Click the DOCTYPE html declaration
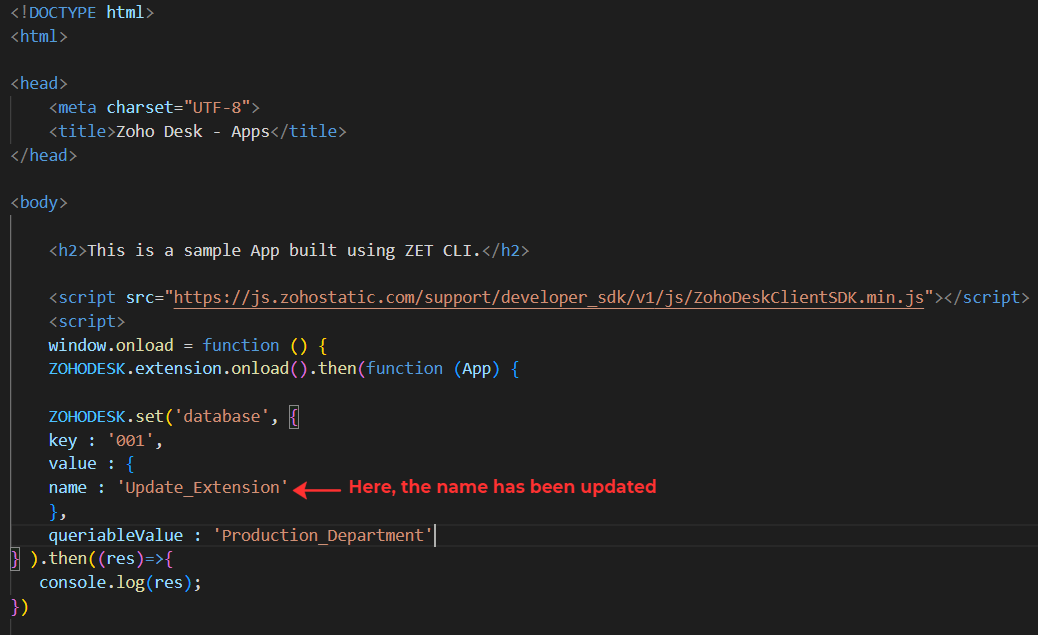The height and width of the screenshot is (635, 1038). (82, 13)
